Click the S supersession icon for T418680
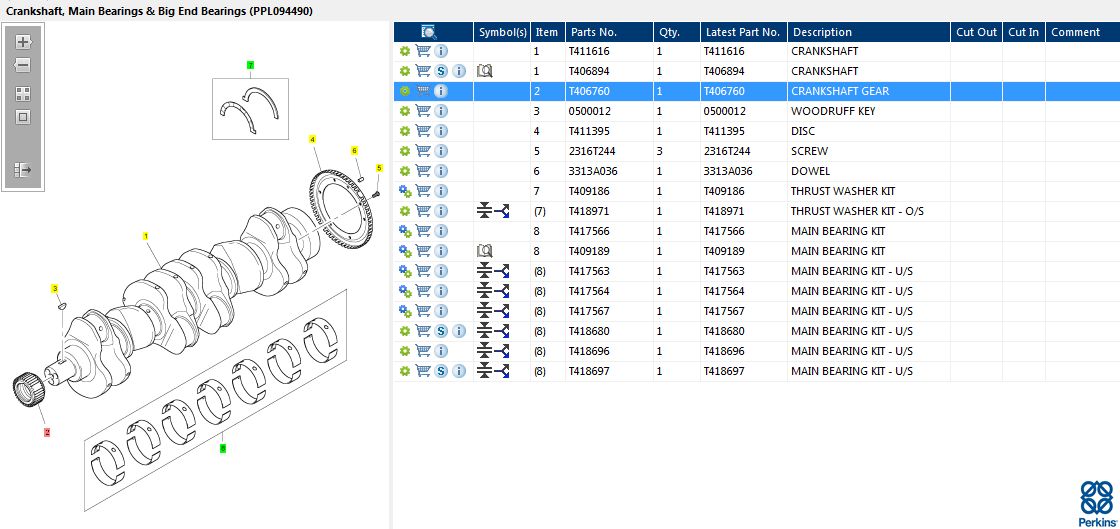The height and width of the screenshot is (529, 1120). click(441, 331)
